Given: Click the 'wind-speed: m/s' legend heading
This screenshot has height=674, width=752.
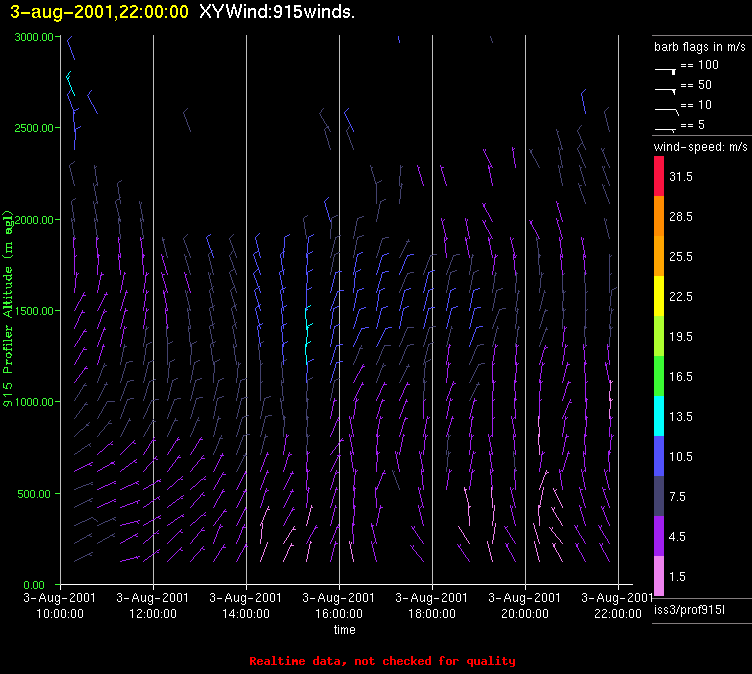Looking at the screenshot, I should (x=701, y=147).
